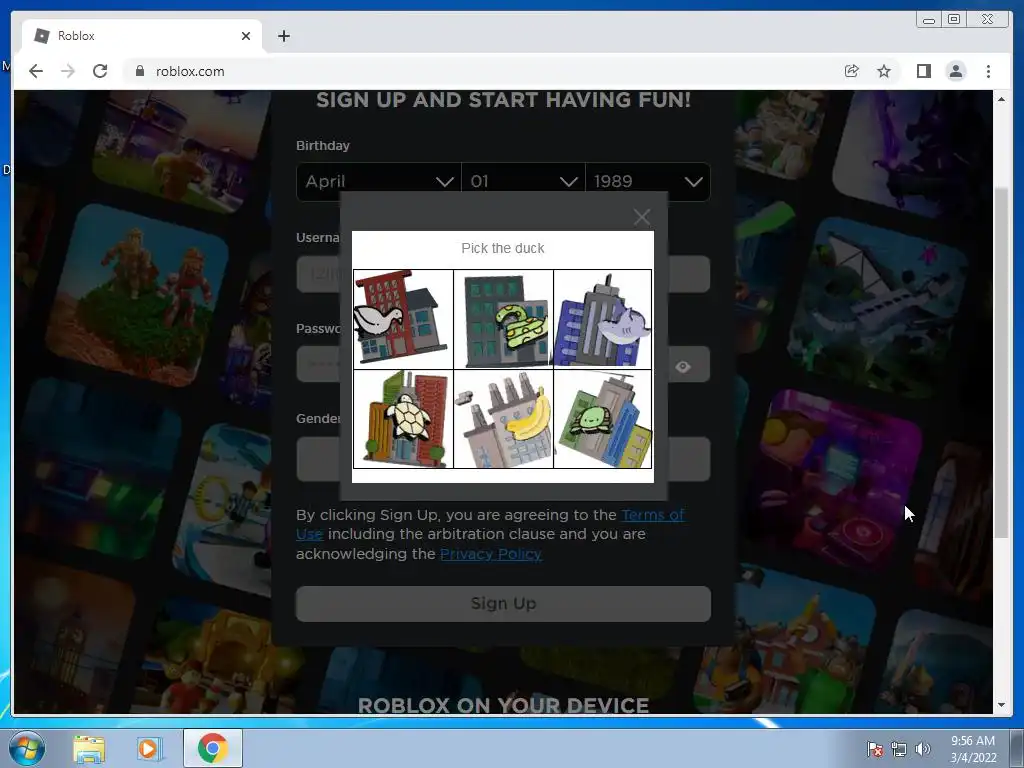Viewport: 1024px width, 768px height.
Task: Pick the shark on skyscraper tile
Action: pyautogui.click(x=602, y=319)
